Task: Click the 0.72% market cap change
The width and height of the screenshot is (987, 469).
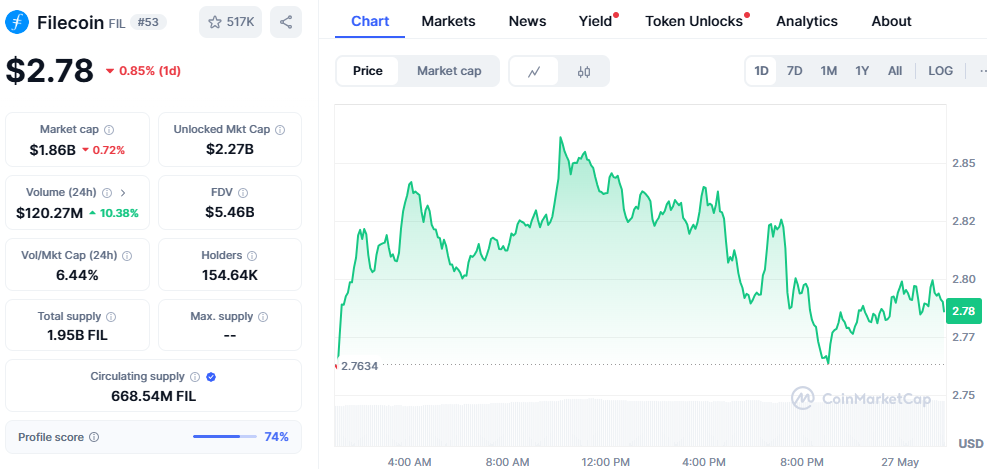Action: (x=103, y=150)
